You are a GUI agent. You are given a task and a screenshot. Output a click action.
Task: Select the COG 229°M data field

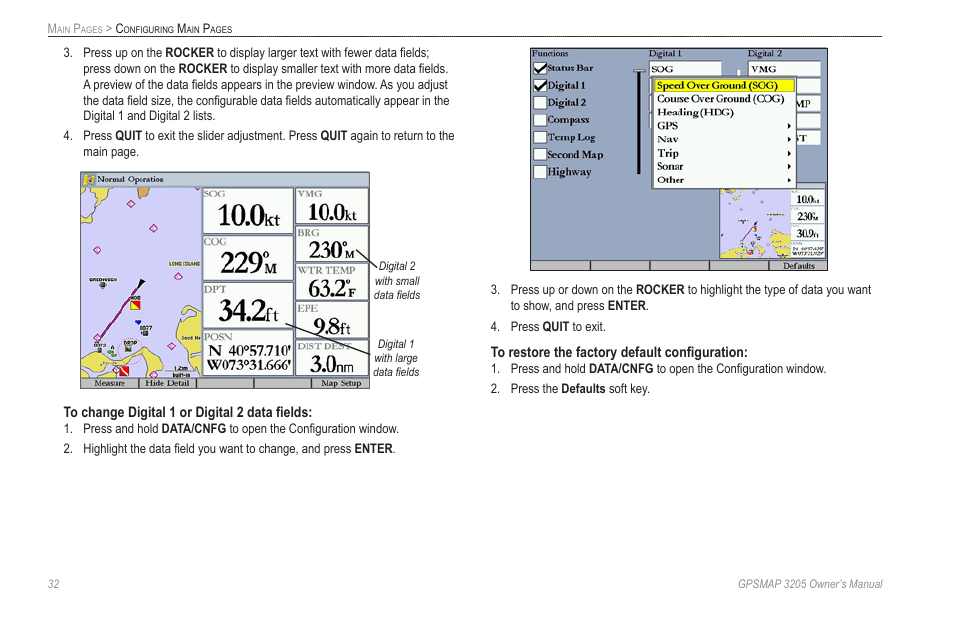tap(248, 258)
